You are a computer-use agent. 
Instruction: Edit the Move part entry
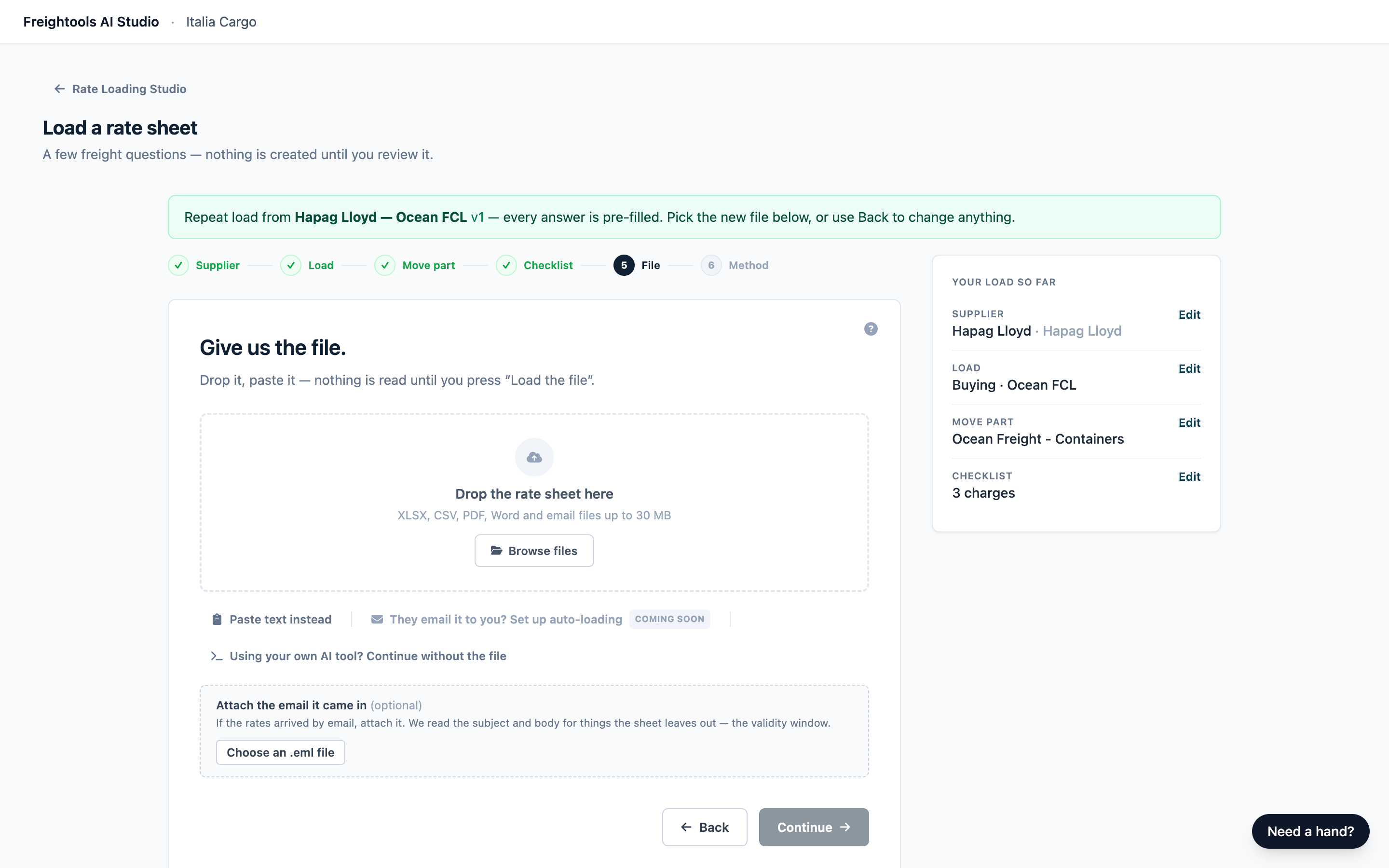coord(1189,422)
